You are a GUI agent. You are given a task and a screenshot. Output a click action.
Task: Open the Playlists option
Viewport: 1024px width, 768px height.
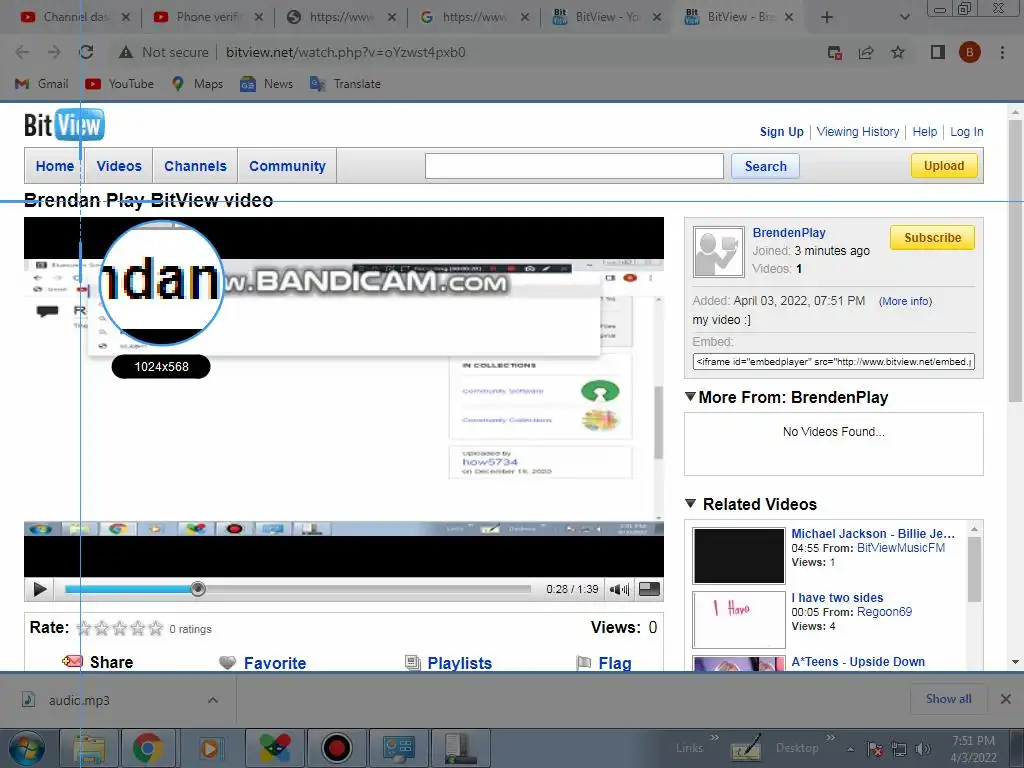pos(460,663)
